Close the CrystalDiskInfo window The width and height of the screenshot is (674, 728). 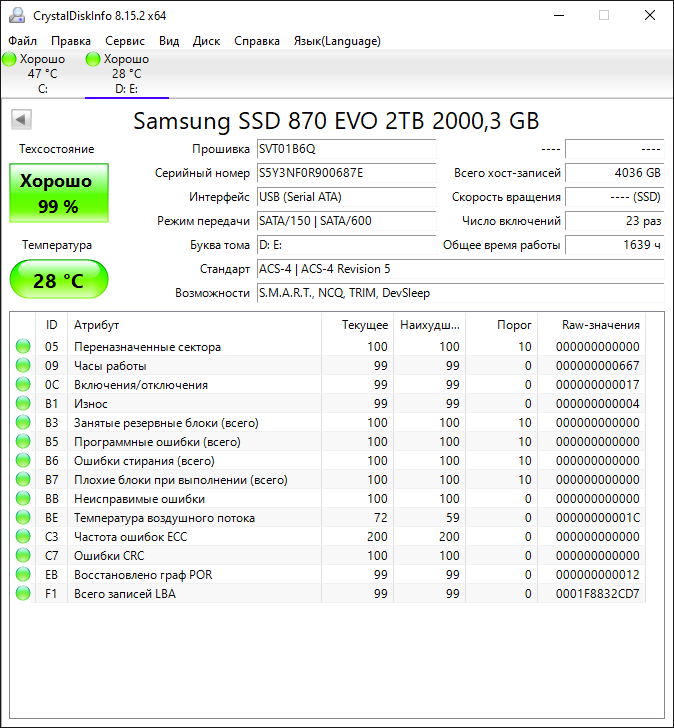click(650, 15)
